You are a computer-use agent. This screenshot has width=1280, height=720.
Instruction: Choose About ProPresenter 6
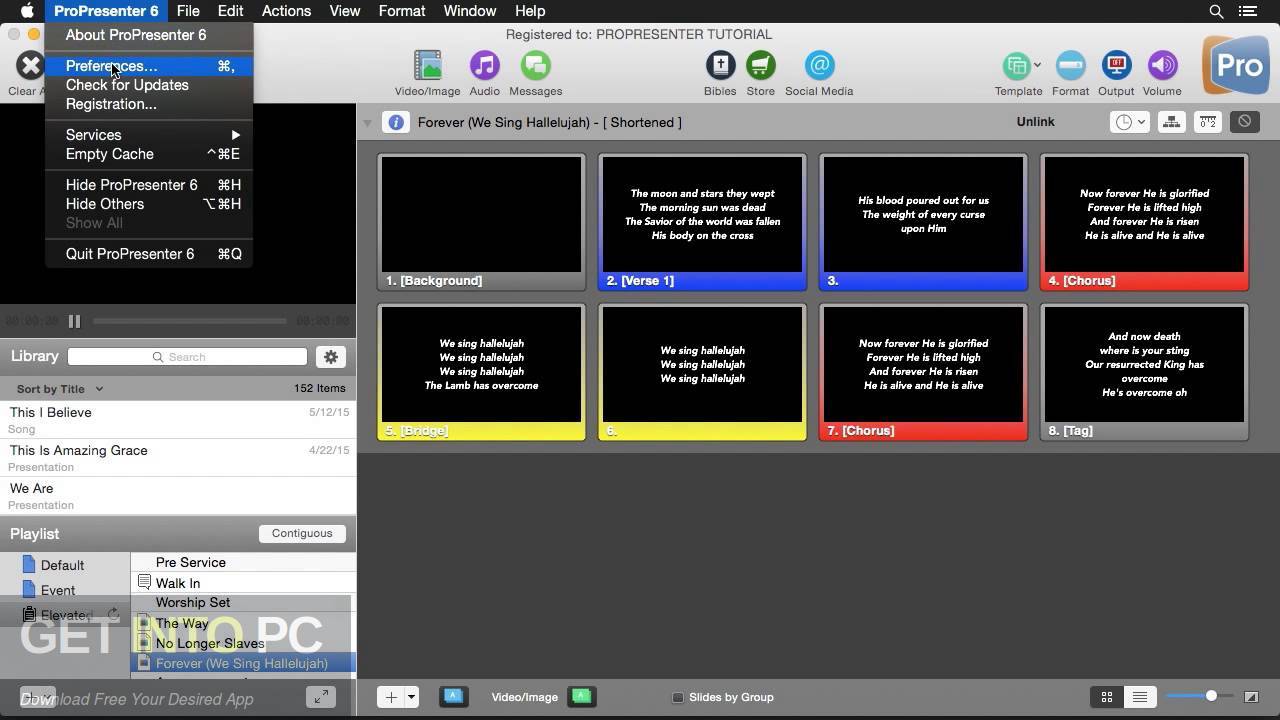[148, 35]
